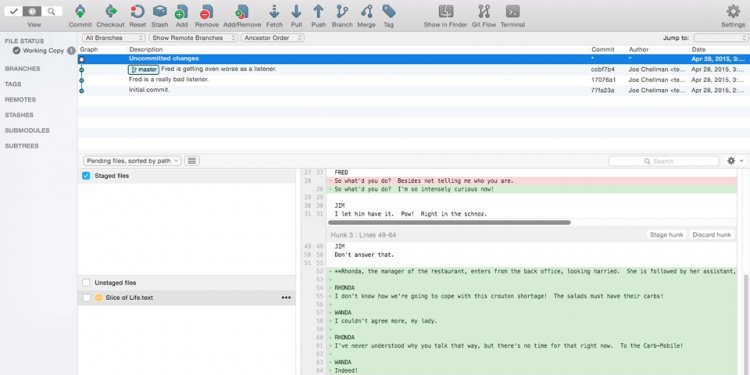This screenshot has height=375, width=750.
Task: Open the ellipsis menu for Slice of Life.text
Action: click(x=286, y=298)
